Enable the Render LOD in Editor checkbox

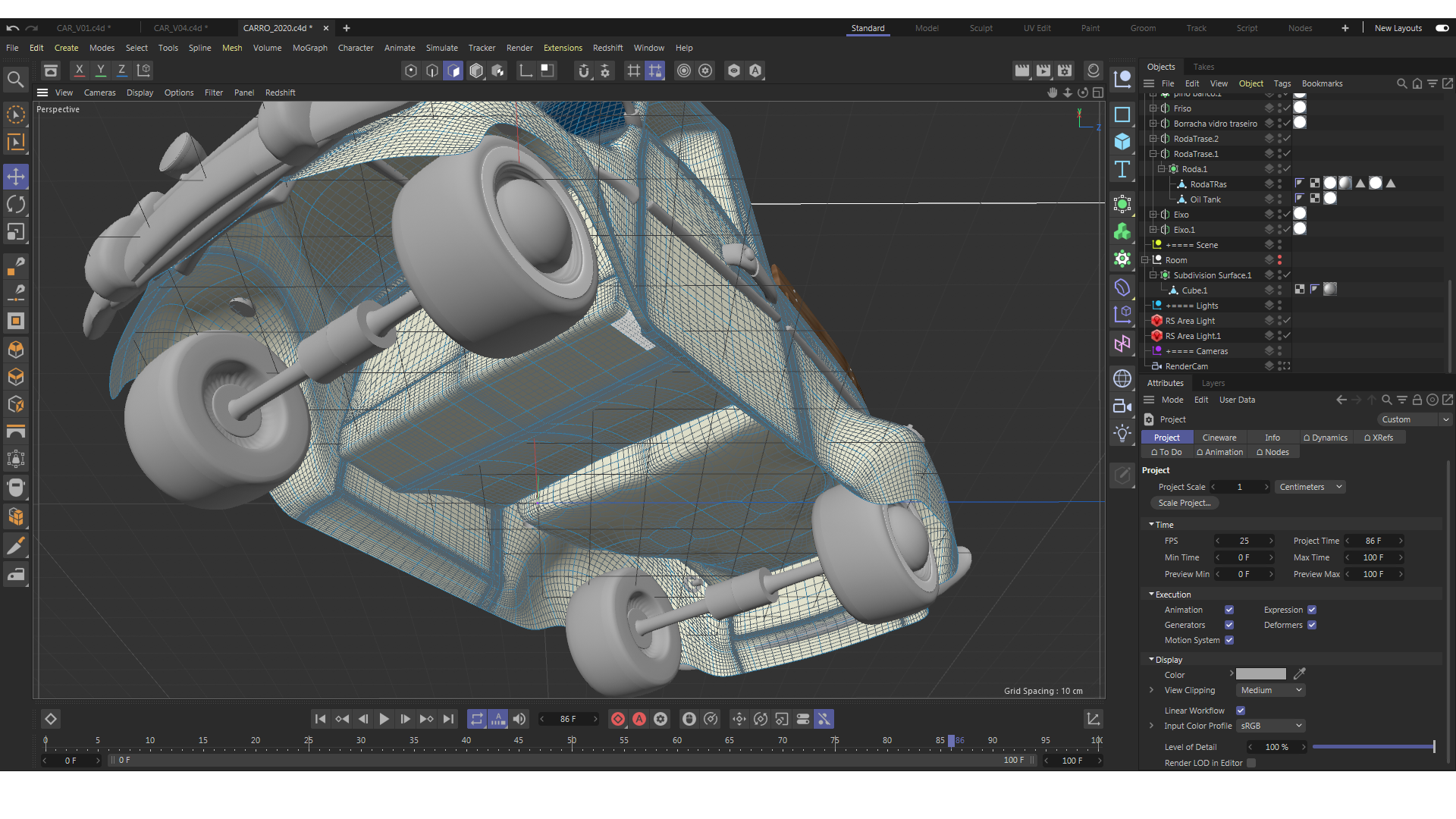pos(1251,763)
